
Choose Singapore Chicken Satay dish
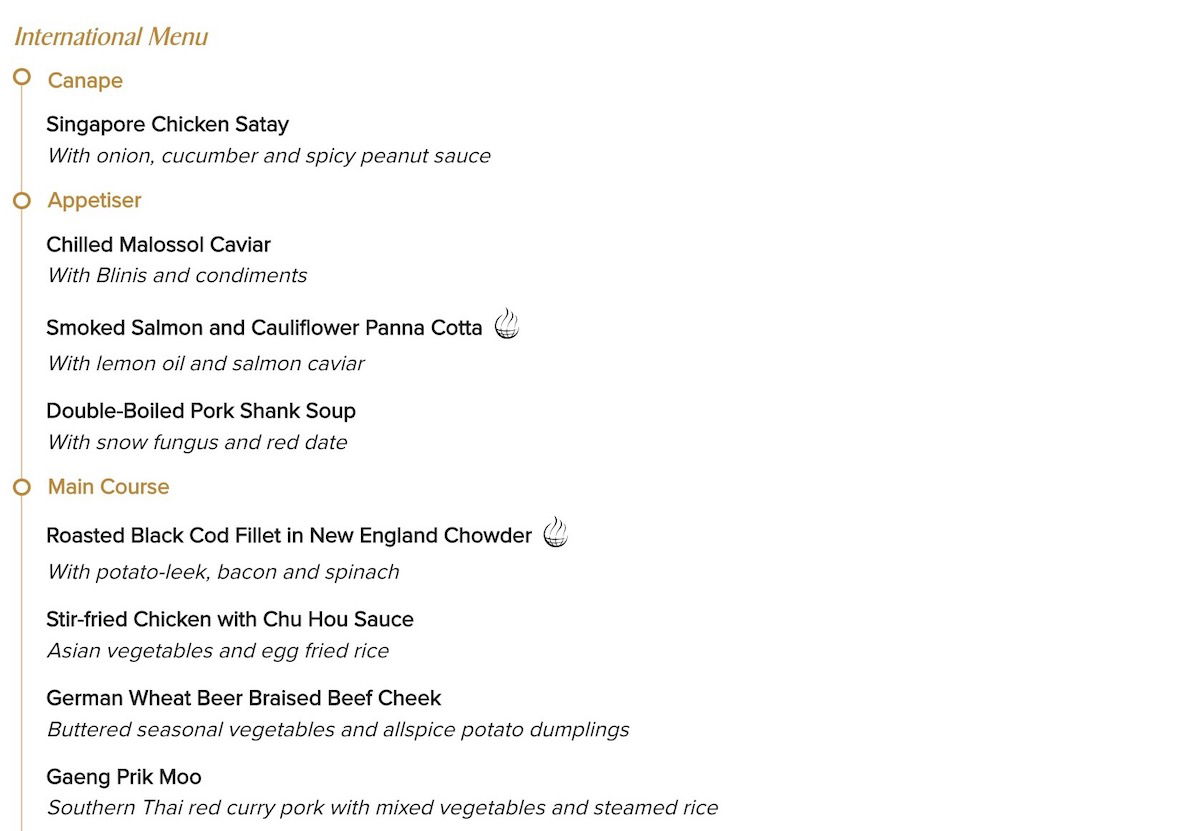[167, 125]
